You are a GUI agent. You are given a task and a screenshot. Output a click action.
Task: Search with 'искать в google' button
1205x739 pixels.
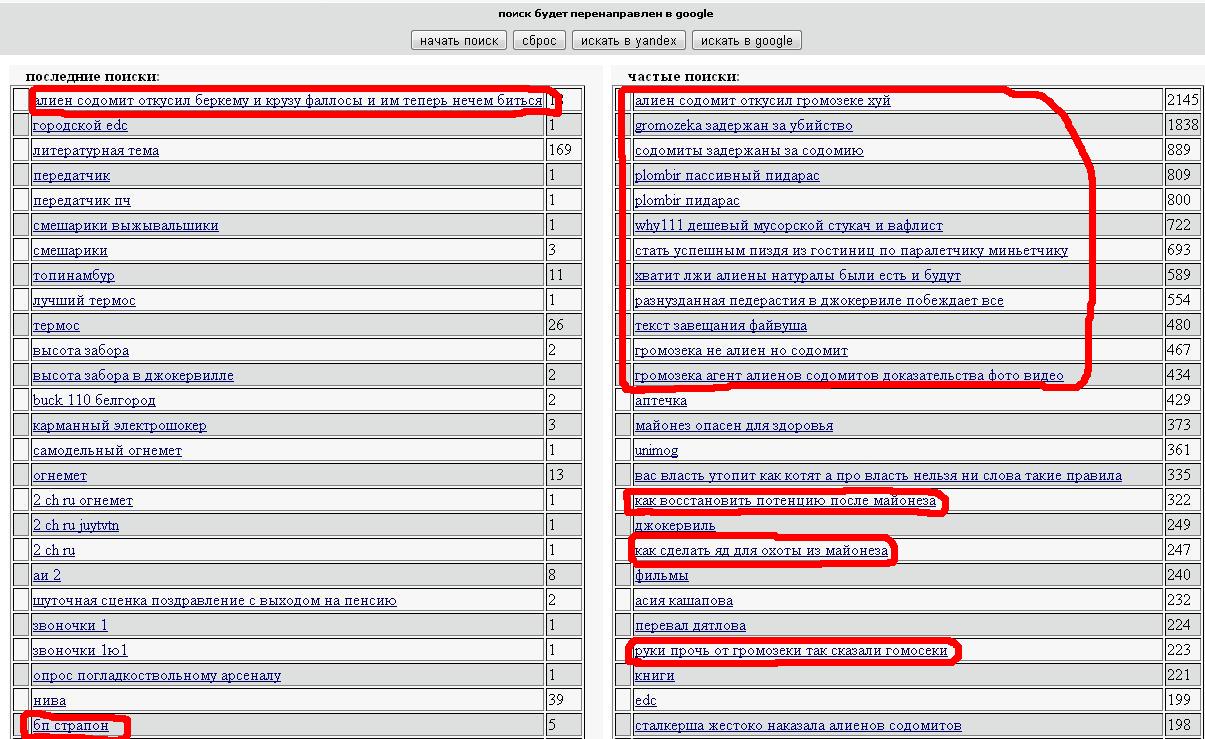(x=746, y=41)
